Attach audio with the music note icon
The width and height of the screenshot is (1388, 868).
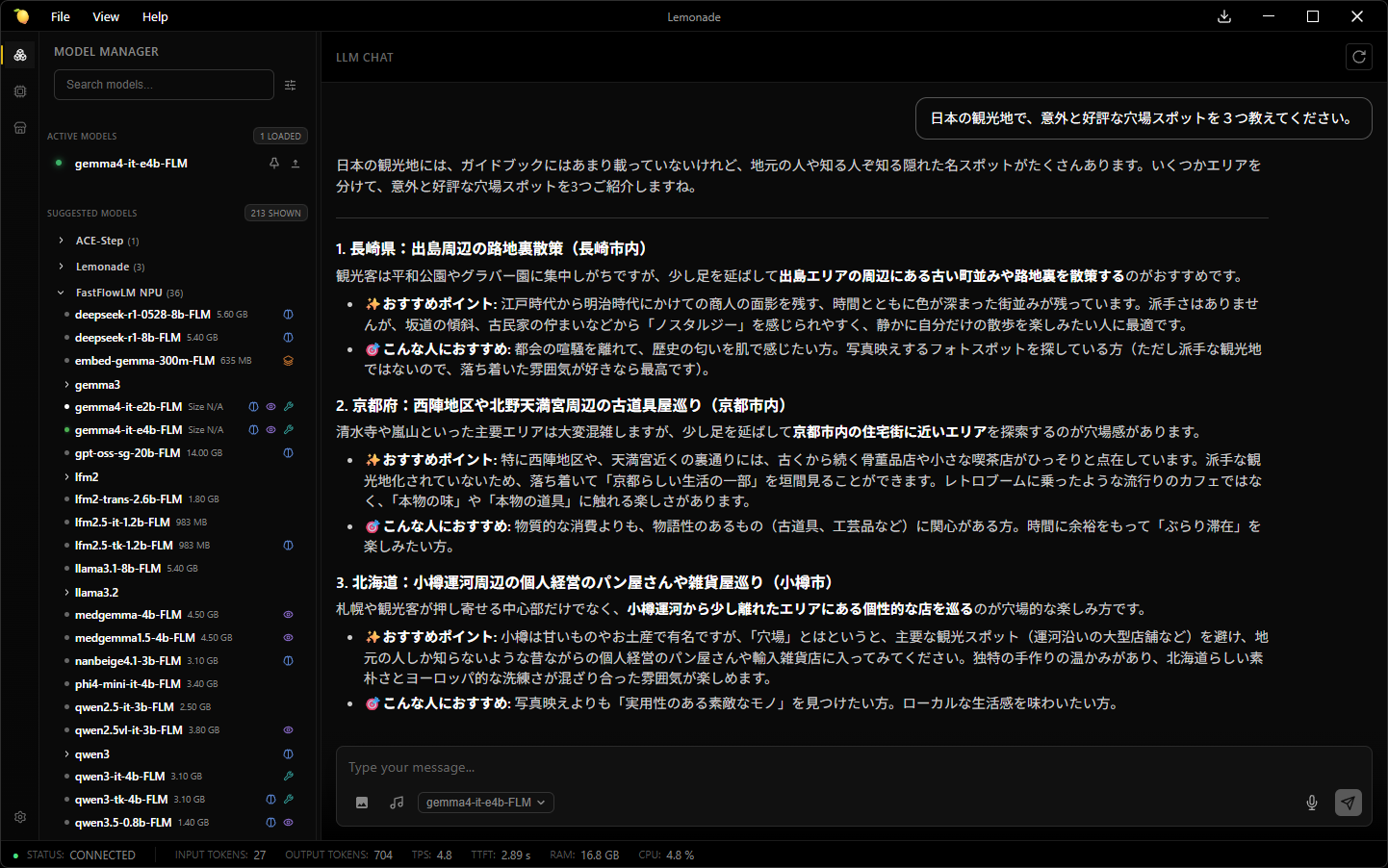point(397,803)
